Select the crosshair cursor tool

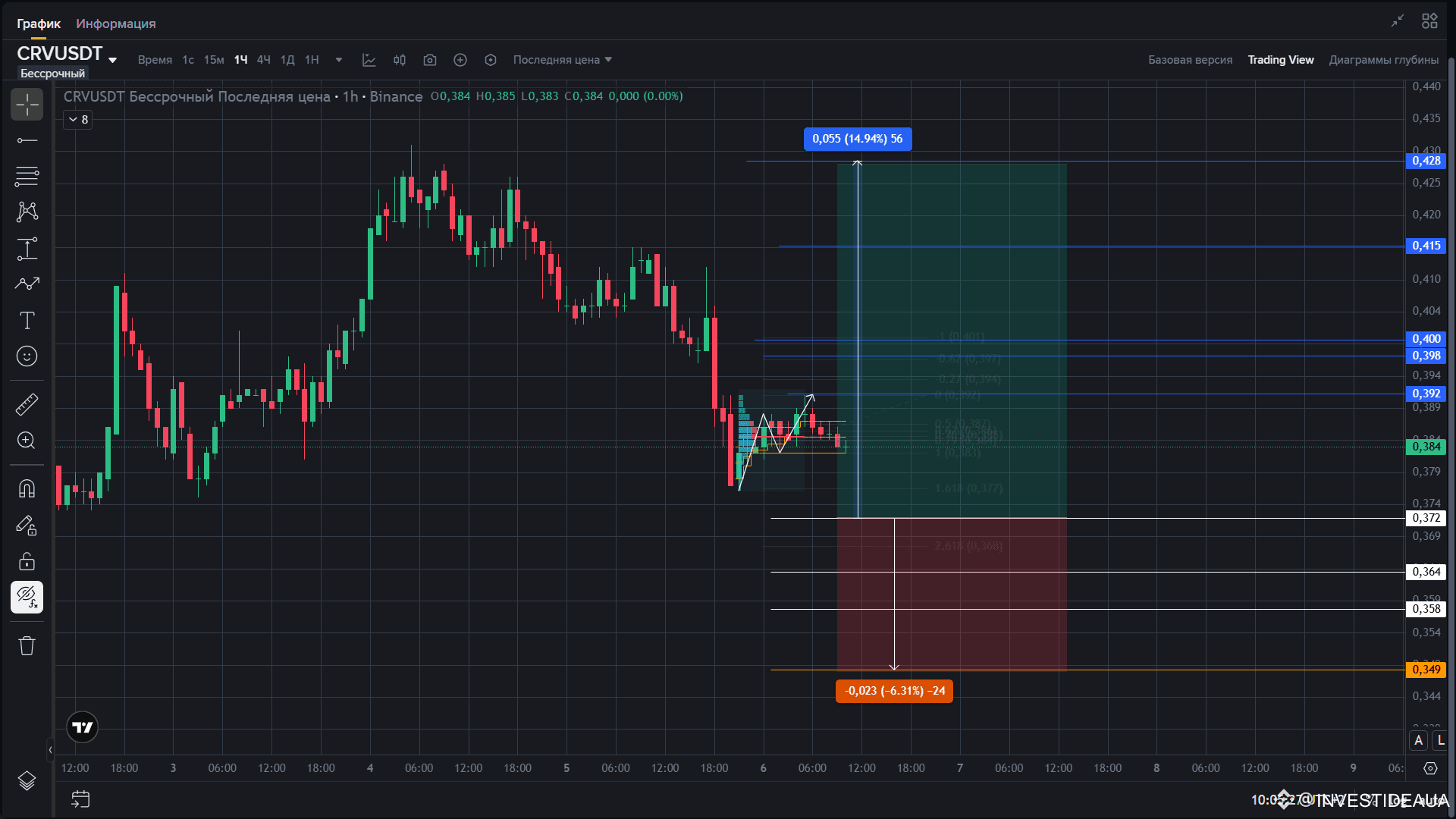click(27, 105)
